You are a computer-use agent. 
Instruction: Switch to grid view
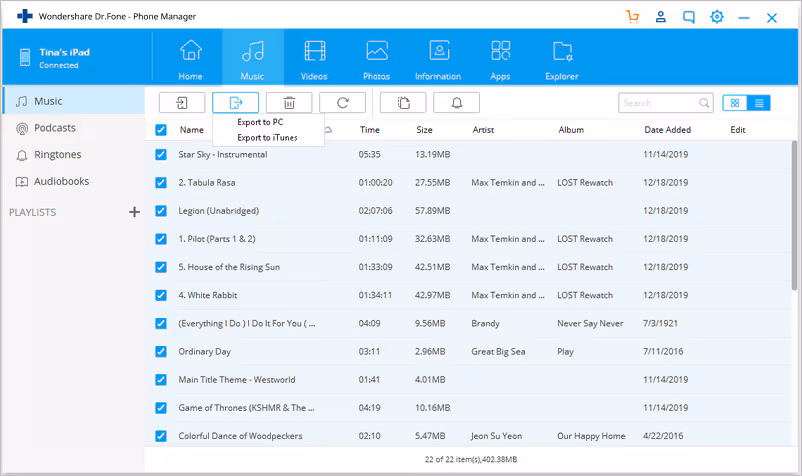[735, 103]
